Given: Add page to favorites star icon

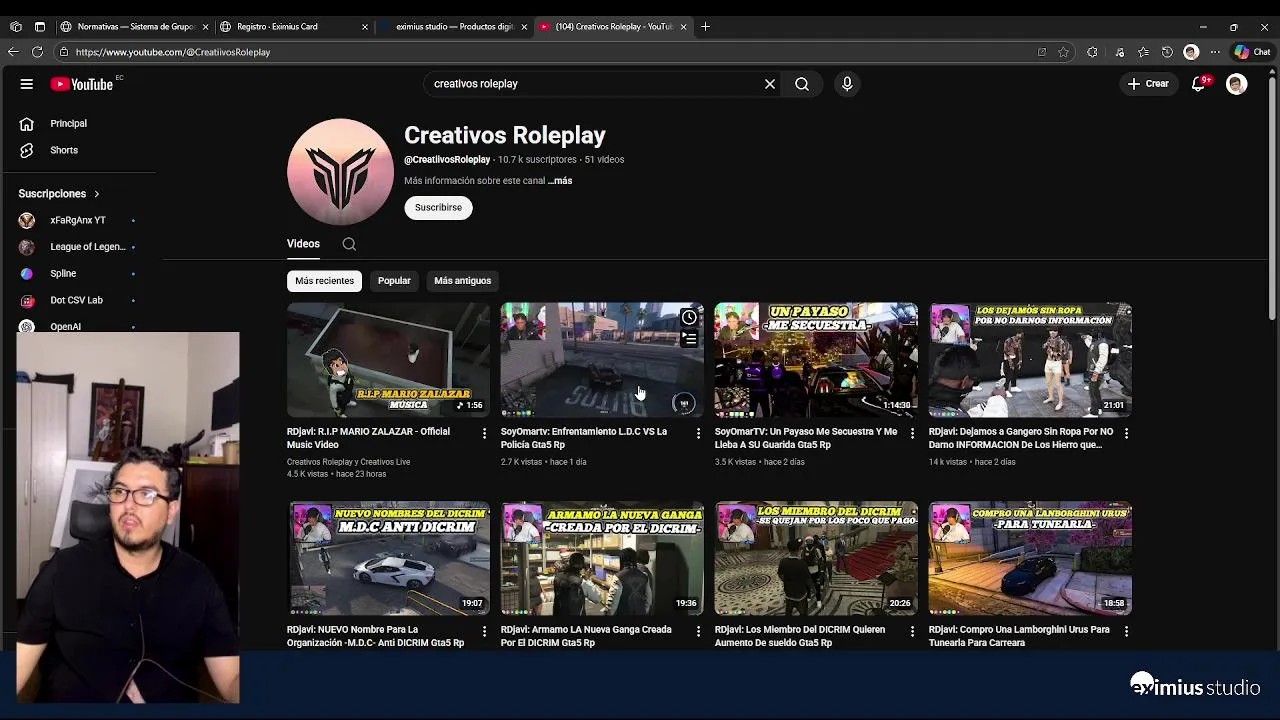Looking at the screenshot, I should click(x=1064, y=52).
